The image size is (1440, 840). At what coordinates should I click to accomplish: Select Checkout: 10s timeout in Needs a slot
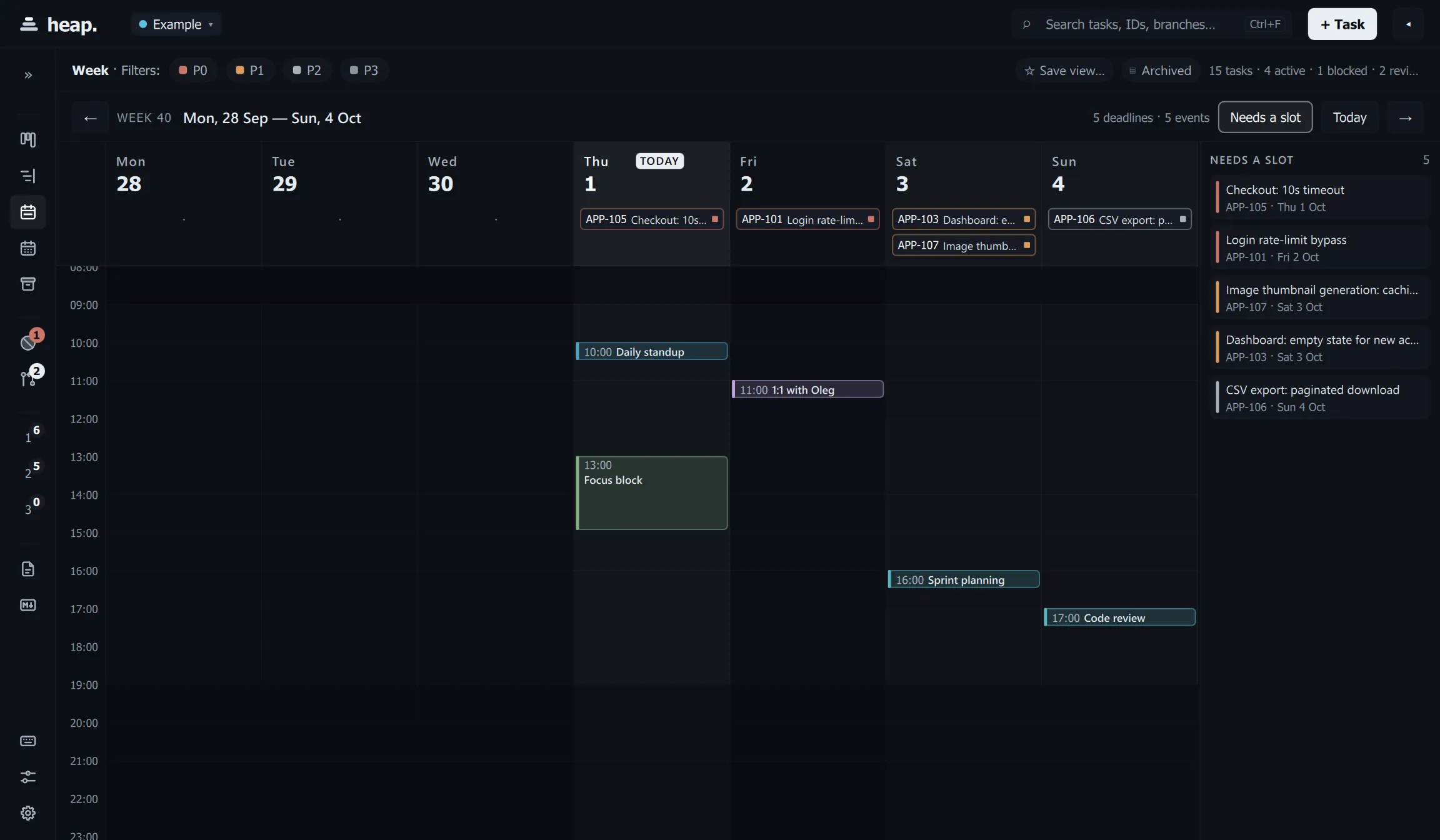(1320, 197)
